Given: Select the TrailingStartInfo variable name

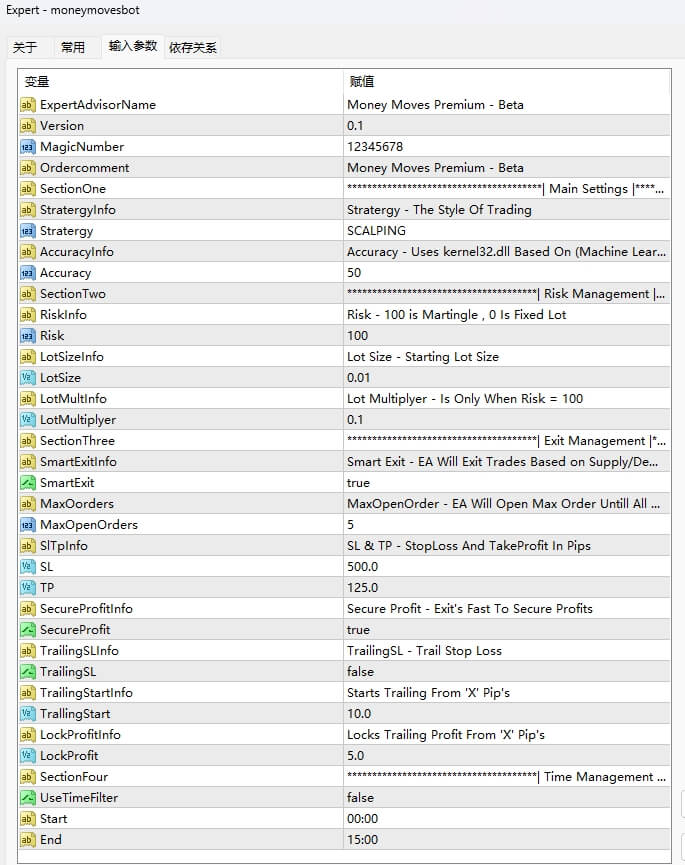Looking at the screenshot, I should click(x=86, y=692).
